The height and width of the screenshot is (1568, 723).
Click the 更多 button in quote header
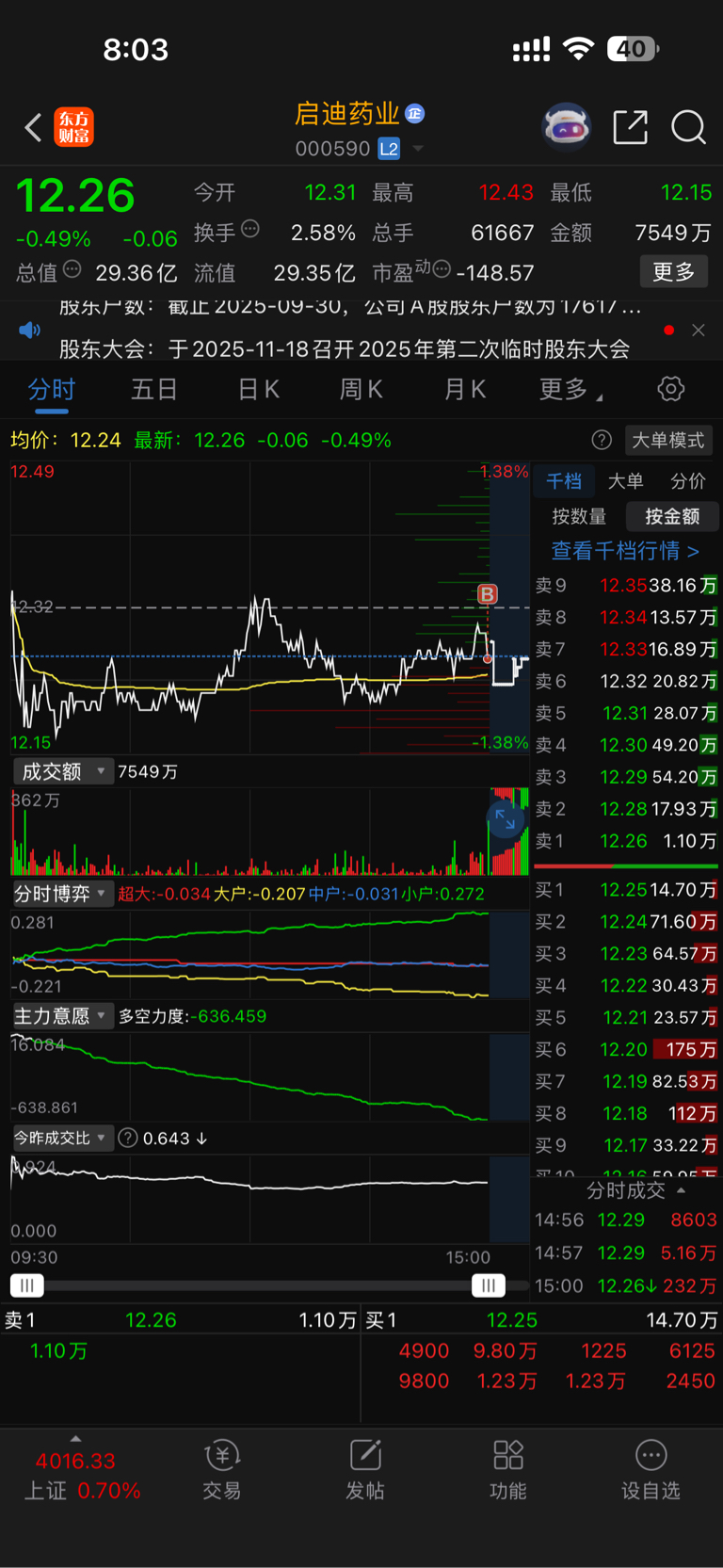pyautogui.click(x=674, y=272)
